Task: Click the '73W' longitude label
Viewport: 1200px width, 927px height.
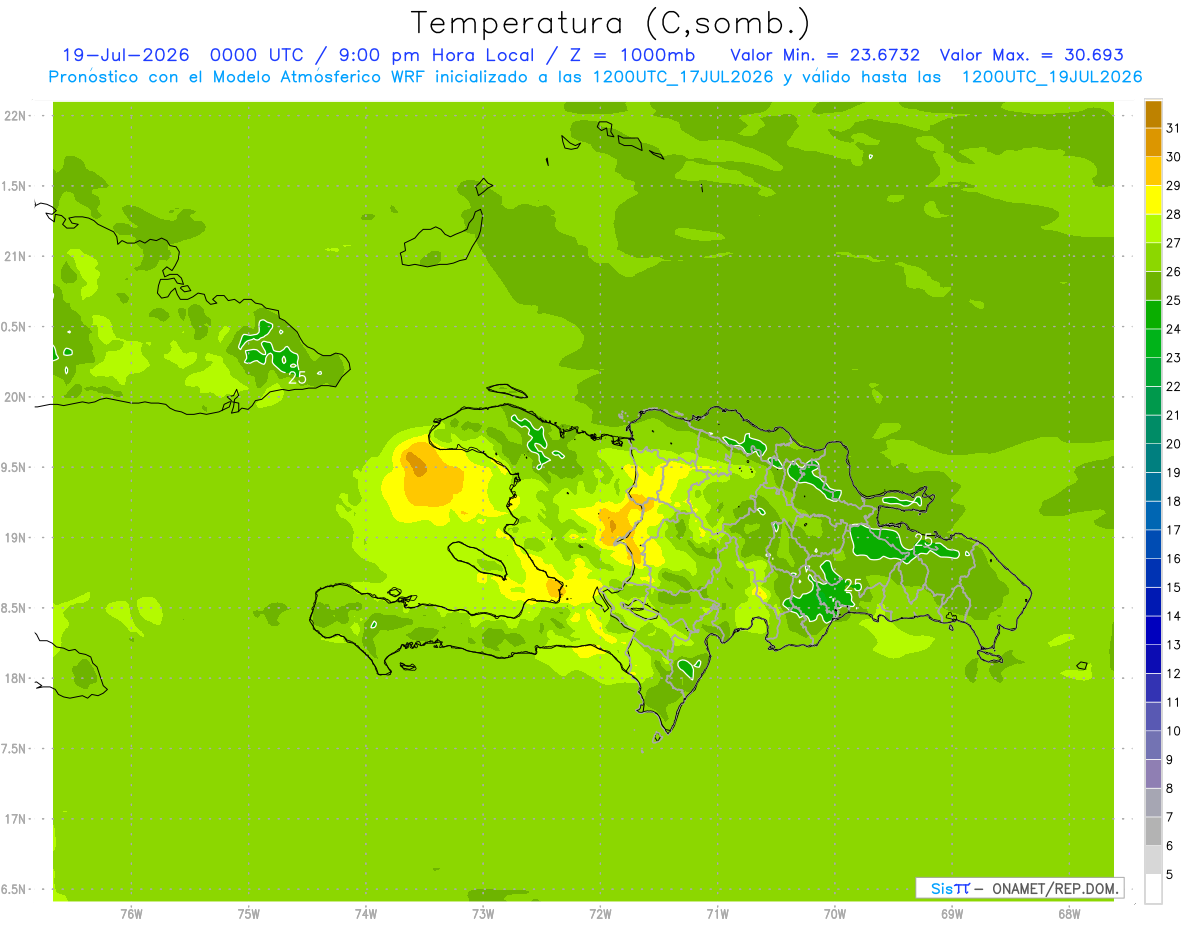Action: coord(483,914)
